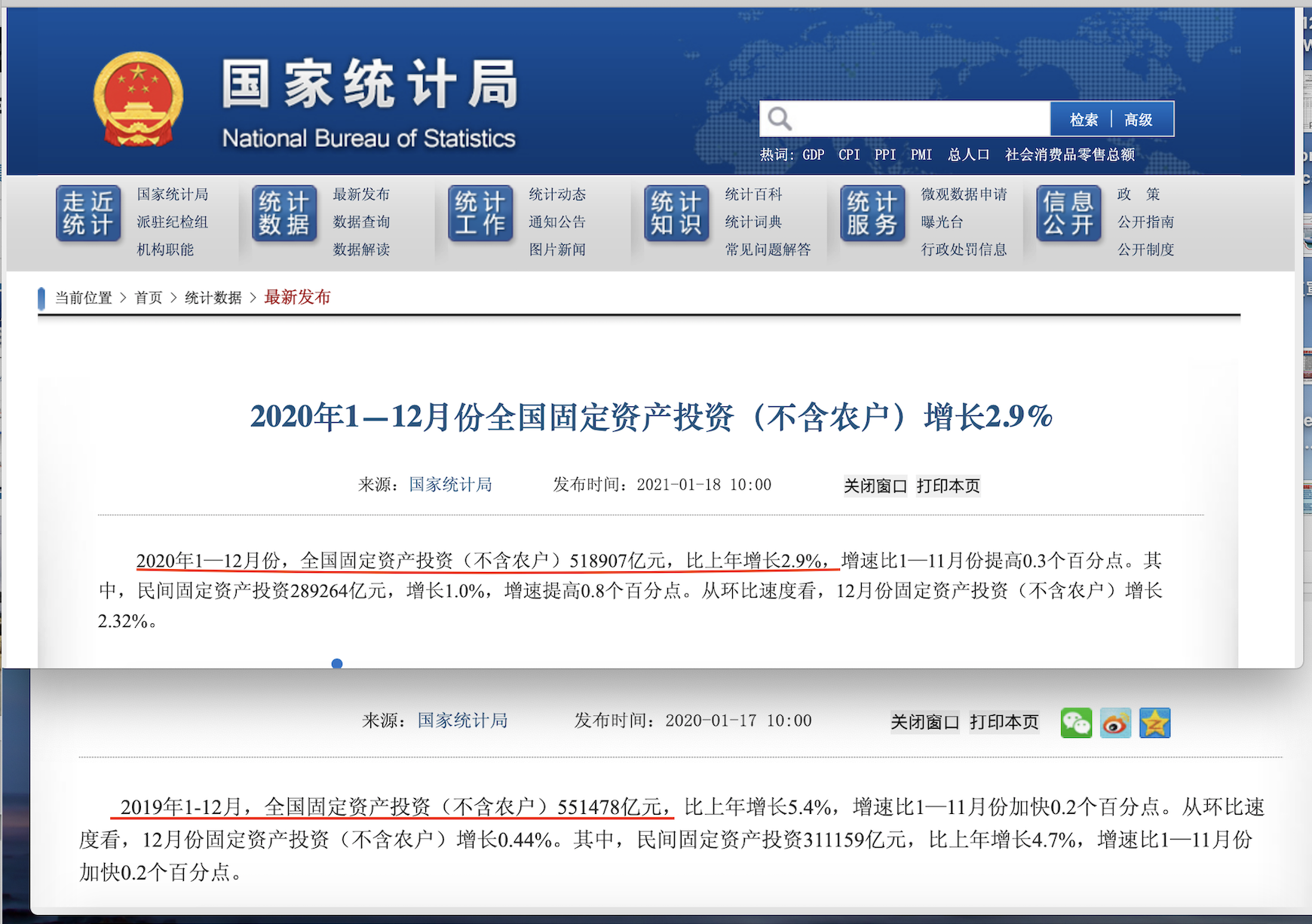Click the Weibo share icon

[1115, 723]
